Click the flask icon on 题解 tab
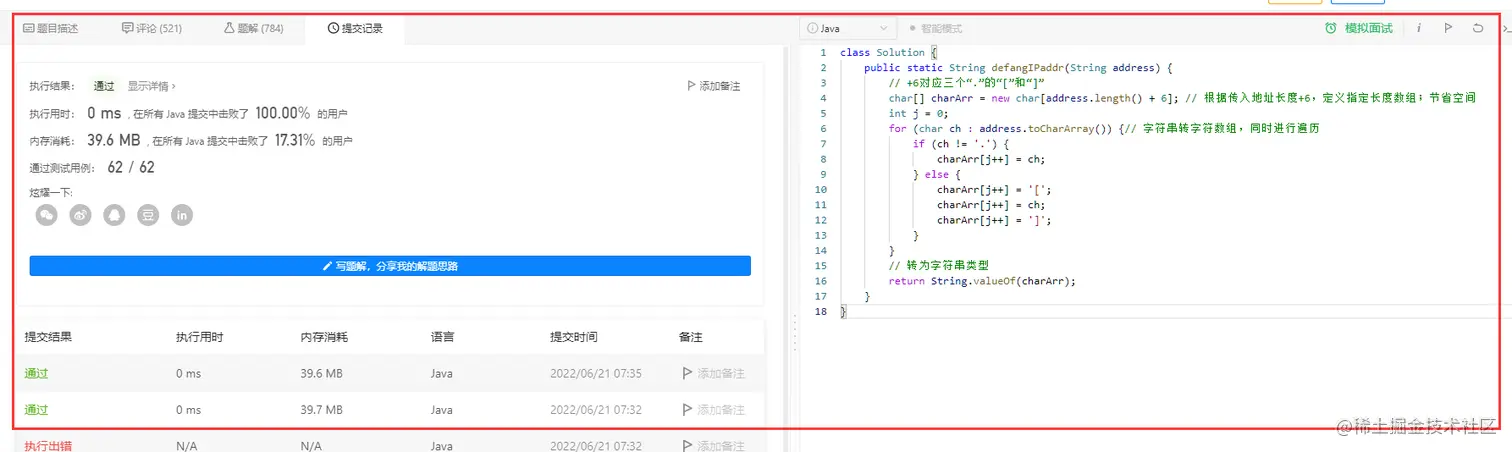This screenshot has width=1512, height=452. [230, 29]
